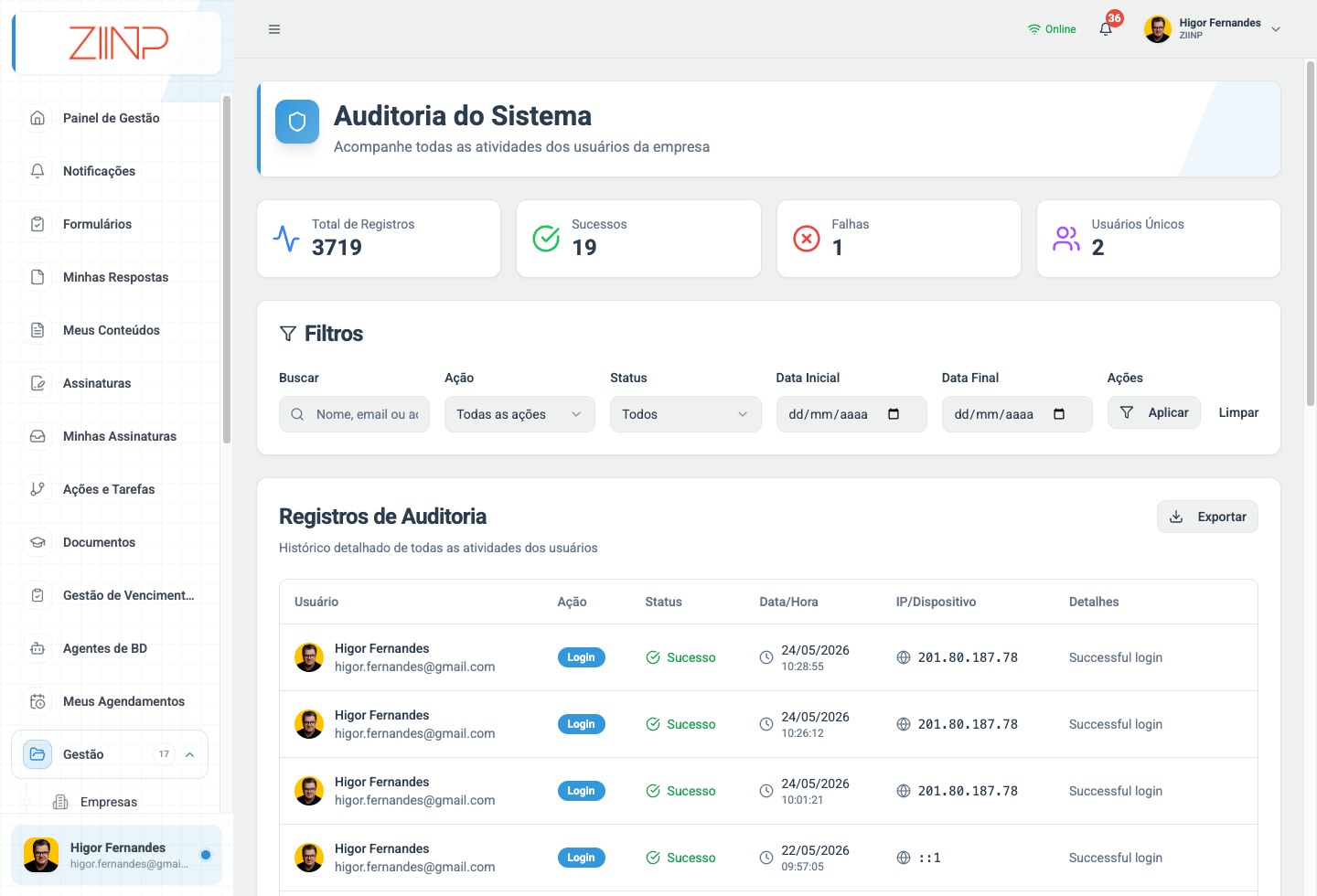This screenshot has height=896, width=1317.
Task: Click the Online connection status indicator
Action: pos(1052,29)
